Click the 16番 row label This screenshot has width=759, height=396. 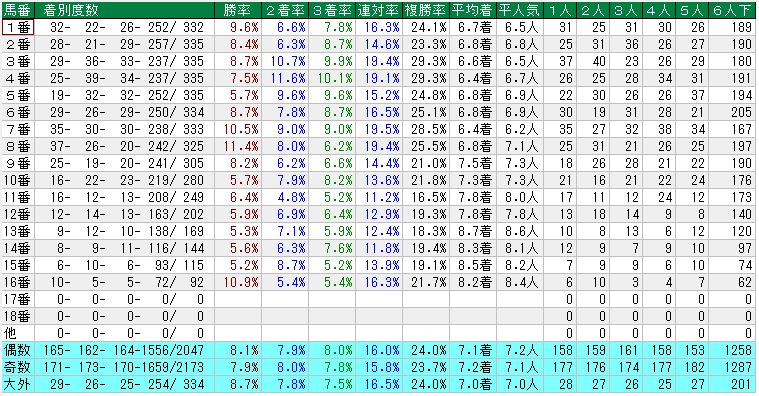pyautogui.click(x=18, y=282)
